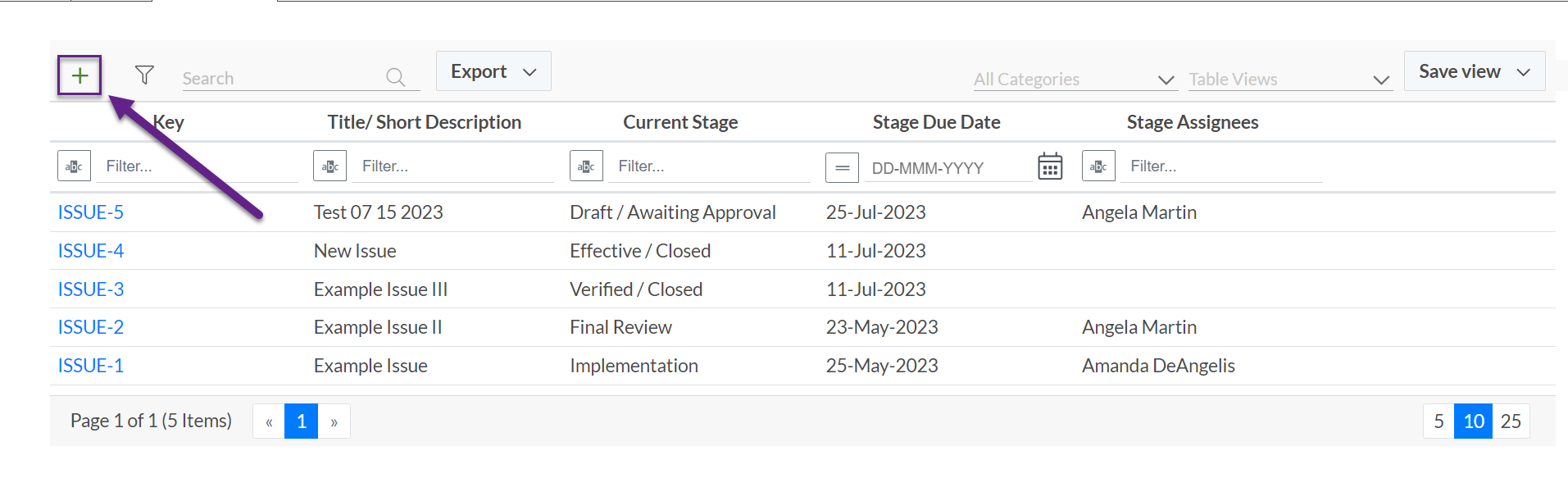Expand the Export dropdown
This screenshot has width=1568, height=492.
point(493,71)
